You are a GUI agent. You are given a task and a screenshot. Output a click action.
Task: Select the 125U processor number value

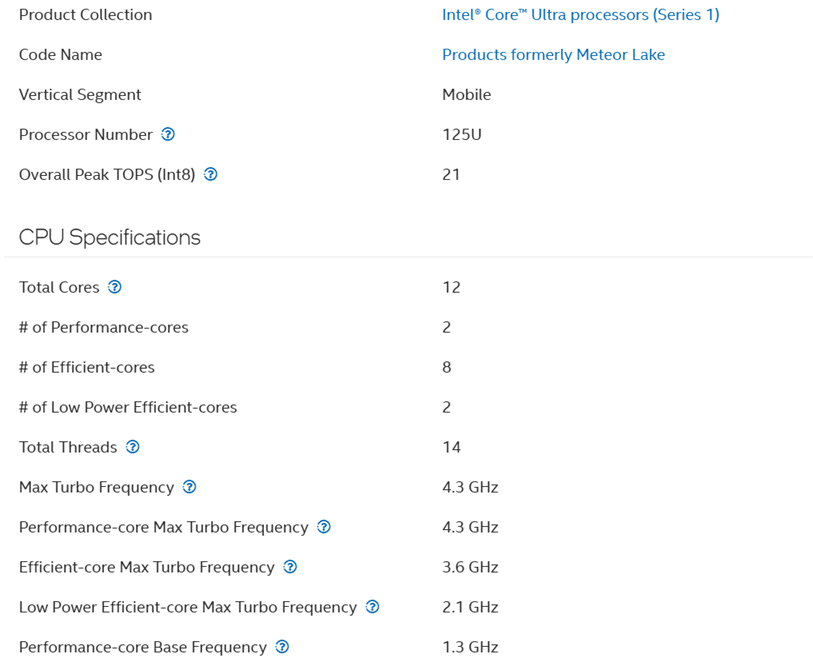pos(462,135)
